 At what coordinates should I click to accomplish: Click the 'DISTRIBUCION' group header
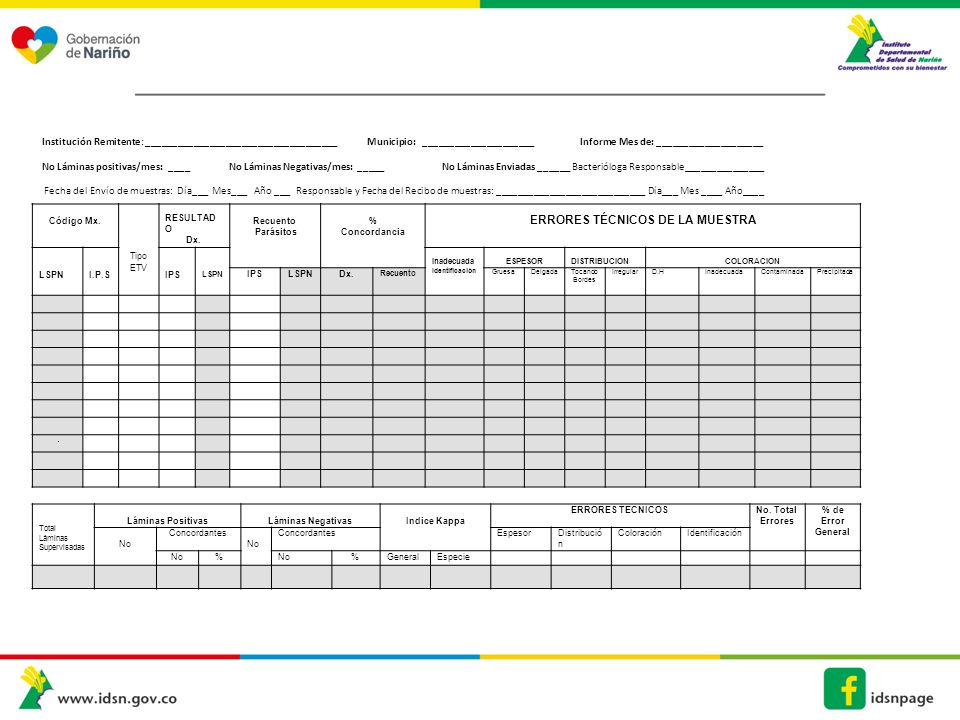pyautogui.click(x=599, y=261)
